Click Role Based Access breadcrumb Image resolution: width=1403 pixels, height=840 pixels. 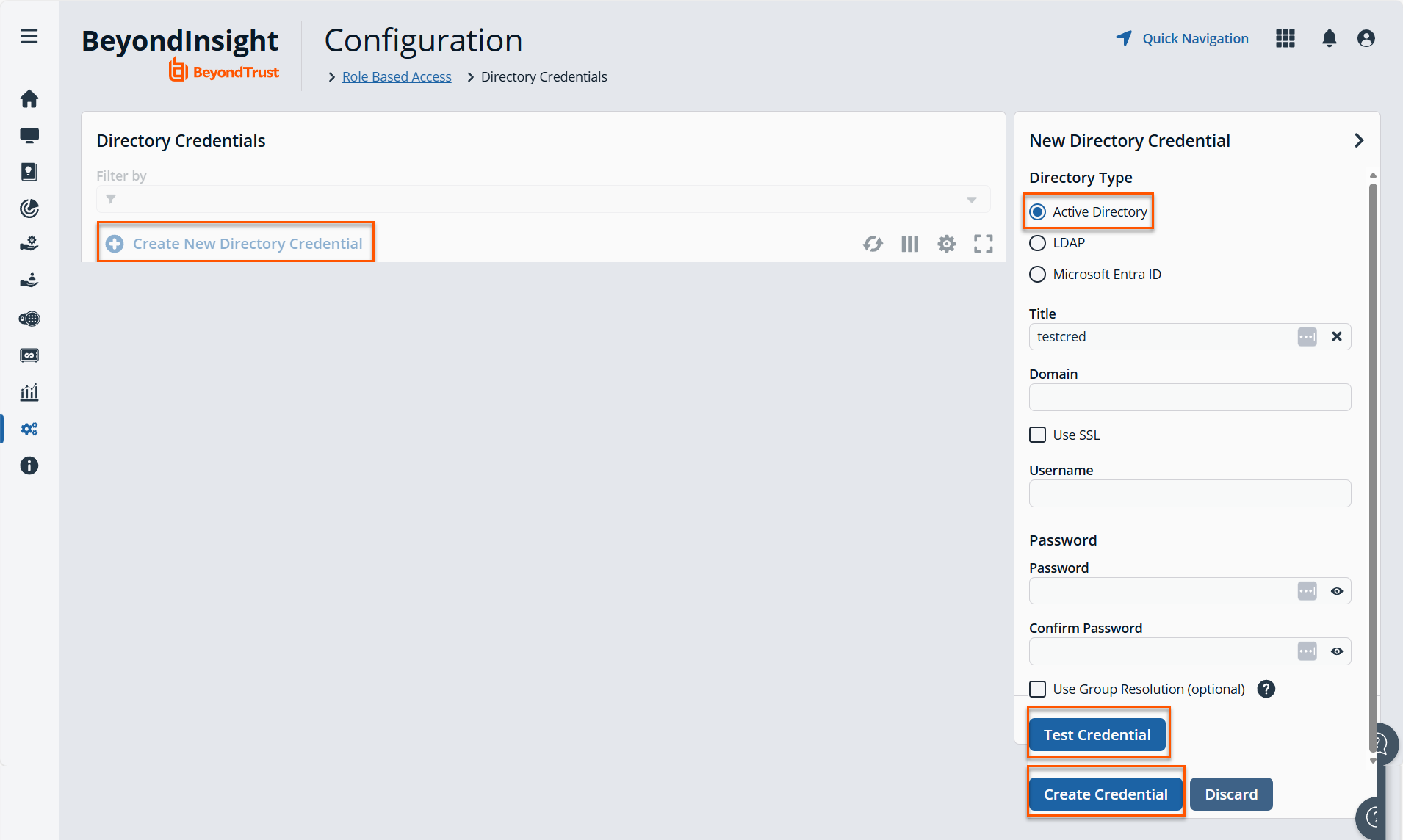click(397, 77)
